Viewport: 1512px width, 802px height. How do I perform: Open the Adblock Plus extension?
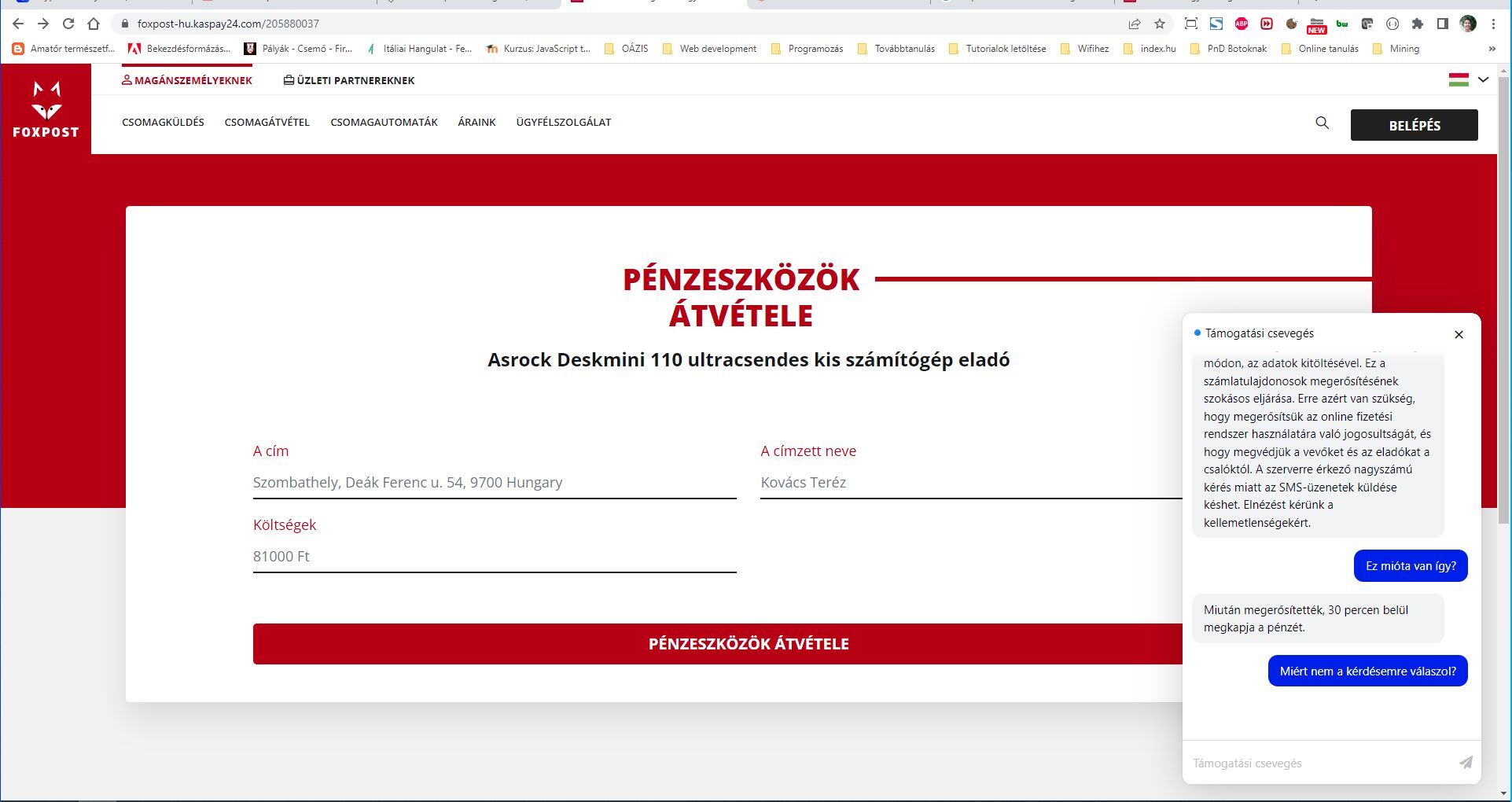click(1242, 24)
